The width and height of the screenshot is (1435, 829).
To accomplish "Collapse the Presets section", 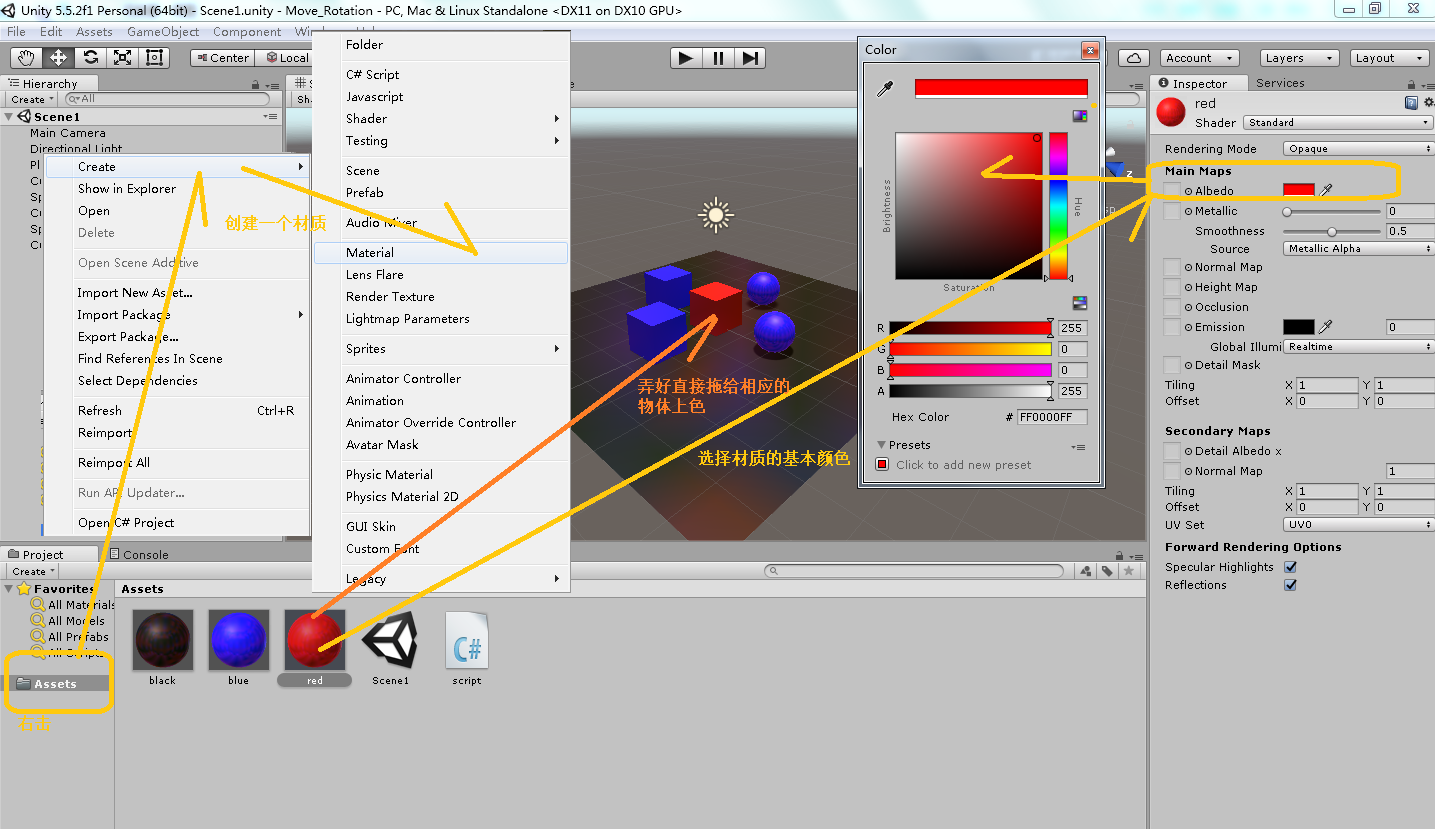I will point(881,445).
